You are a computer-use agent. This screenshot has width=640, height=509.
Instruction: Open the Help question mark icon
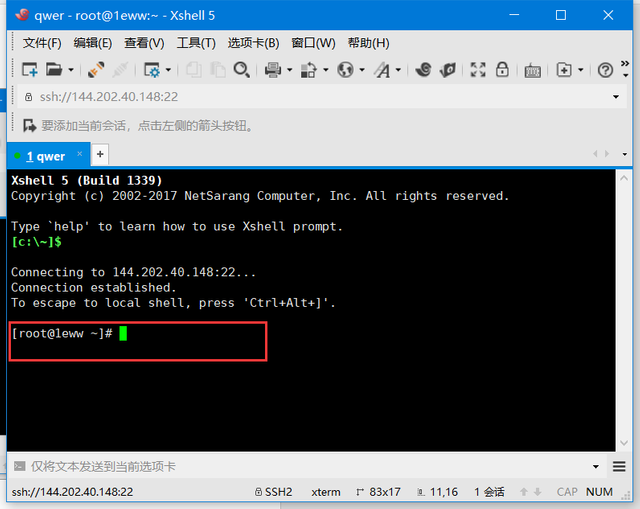coord(605,70)
